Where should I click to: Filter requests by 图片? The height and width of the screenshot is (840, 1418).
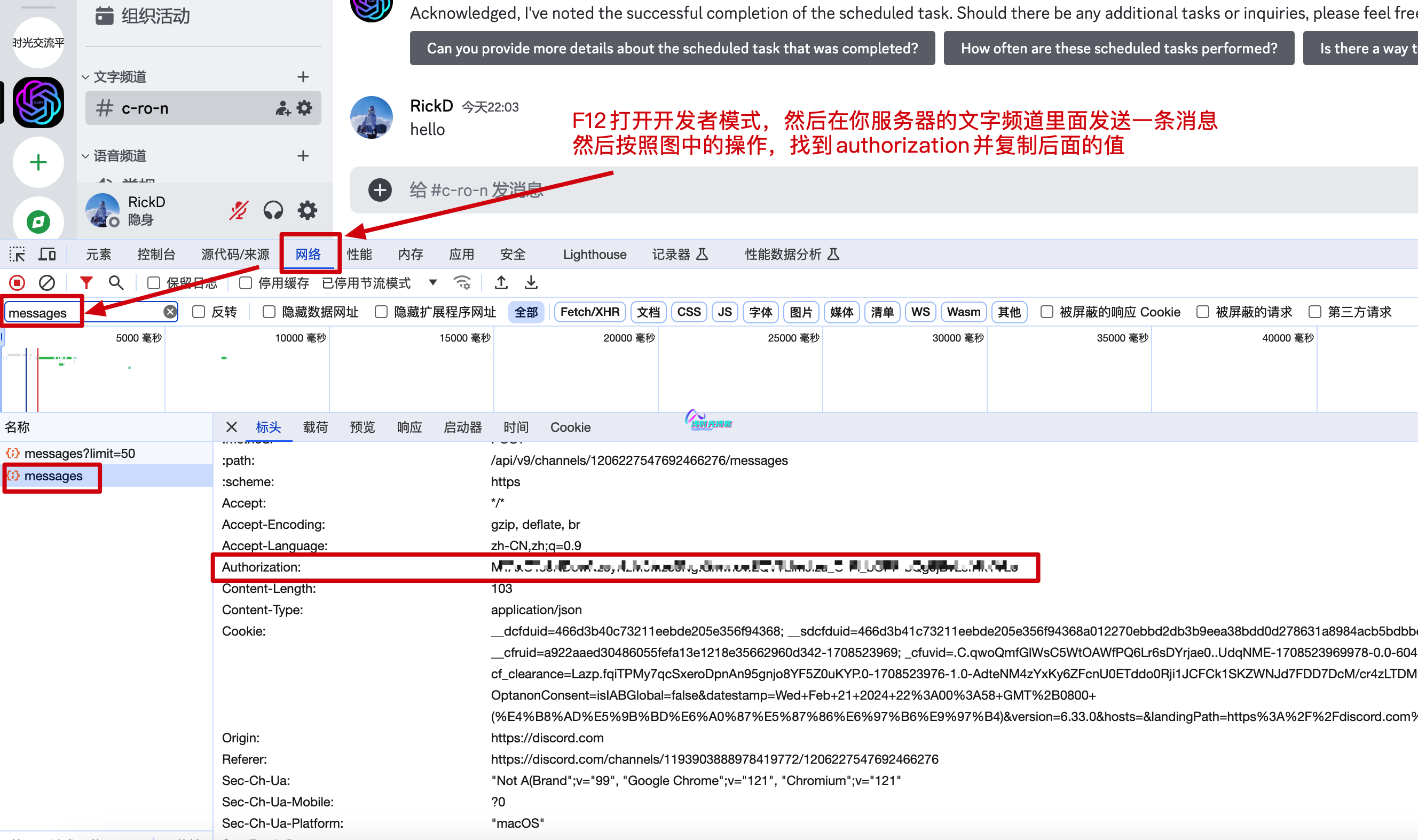click(801, 312)
